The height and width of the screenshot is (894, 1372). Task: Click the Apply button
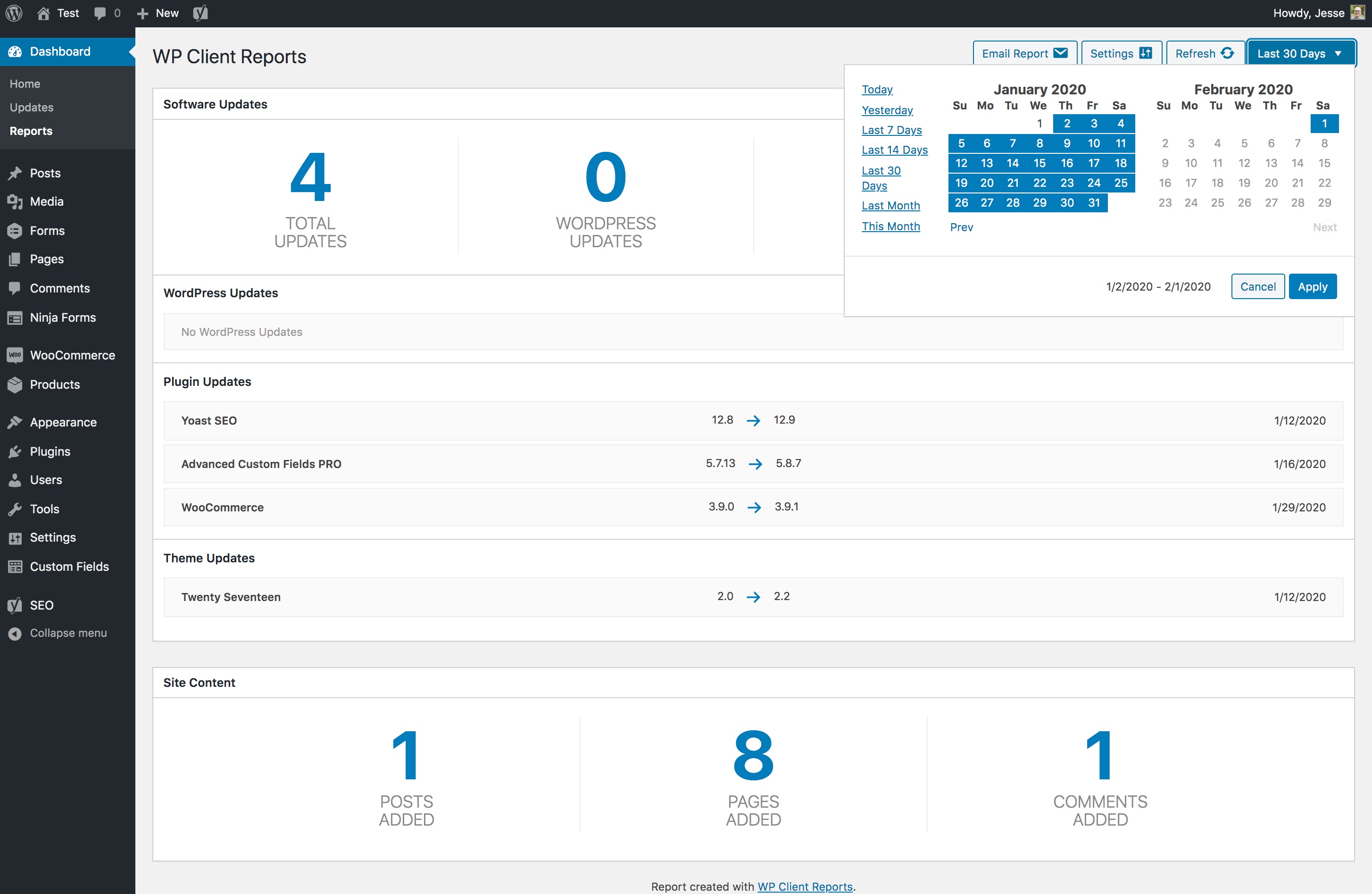pyautogui.click(x=1312, y=287)
